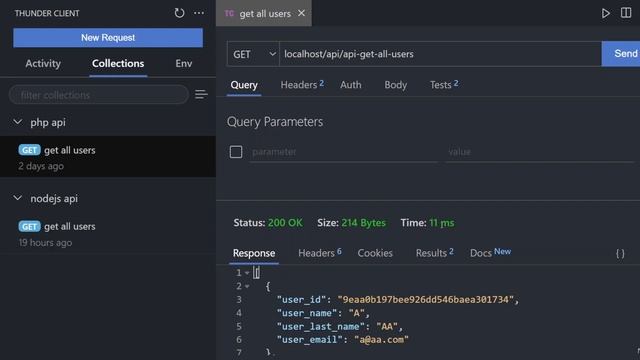
Task: Click the Send button
Action: click(621, 53)
